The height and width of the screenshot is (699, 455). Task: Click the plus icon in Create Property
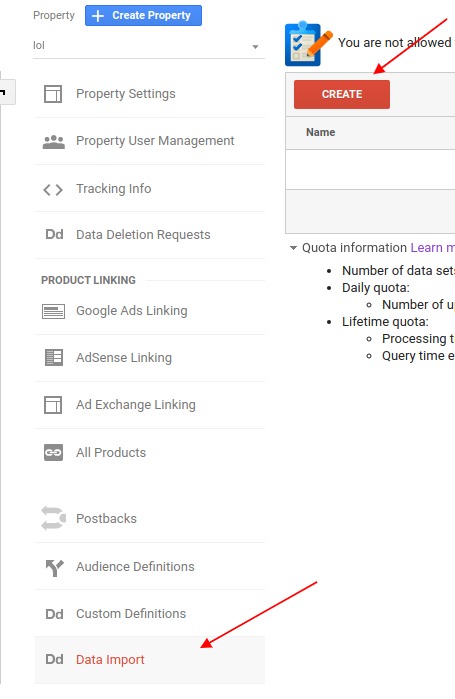coord(97,16)
